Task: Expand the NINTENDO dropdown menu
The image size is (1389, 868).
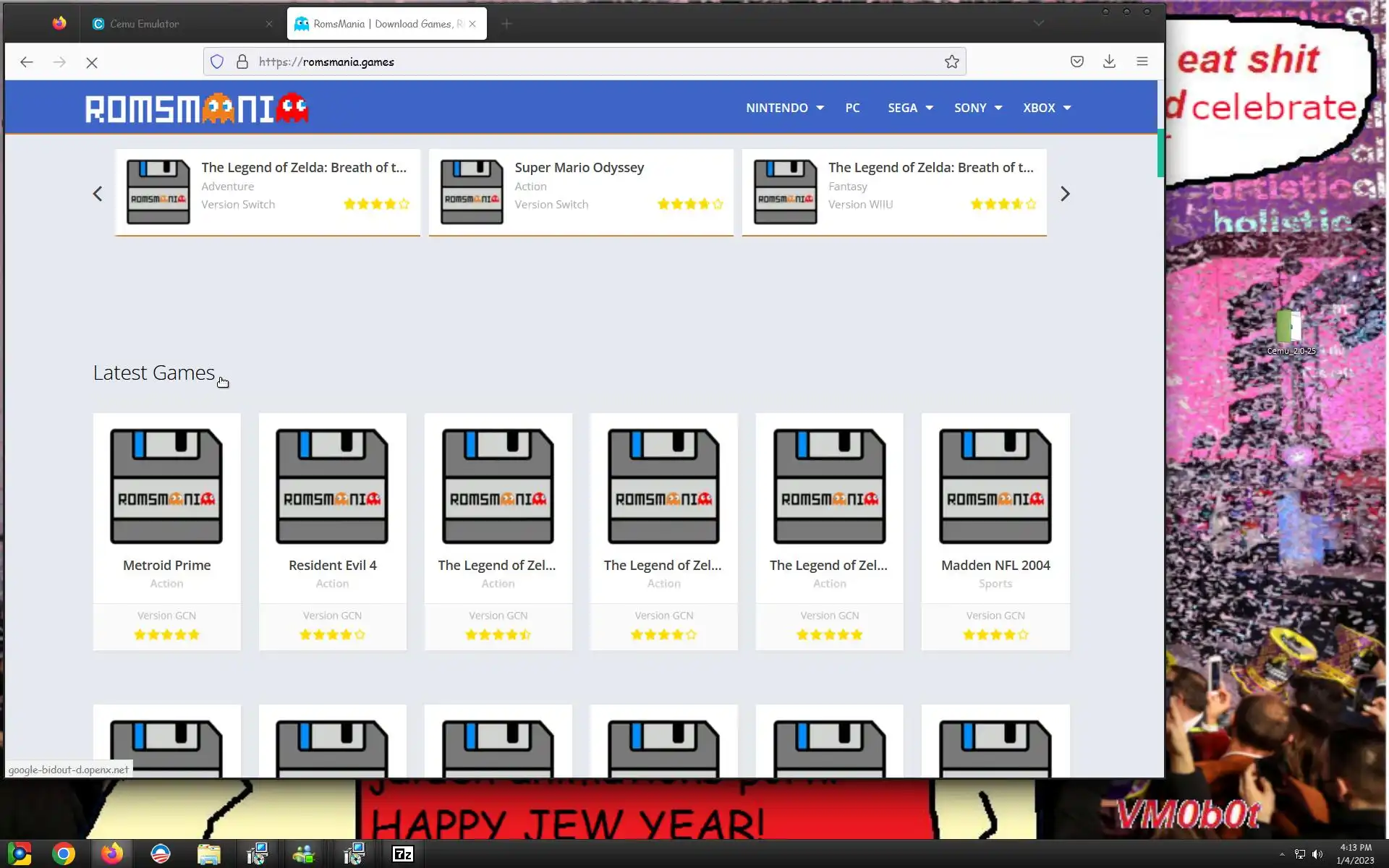Action: coord(784,108)
